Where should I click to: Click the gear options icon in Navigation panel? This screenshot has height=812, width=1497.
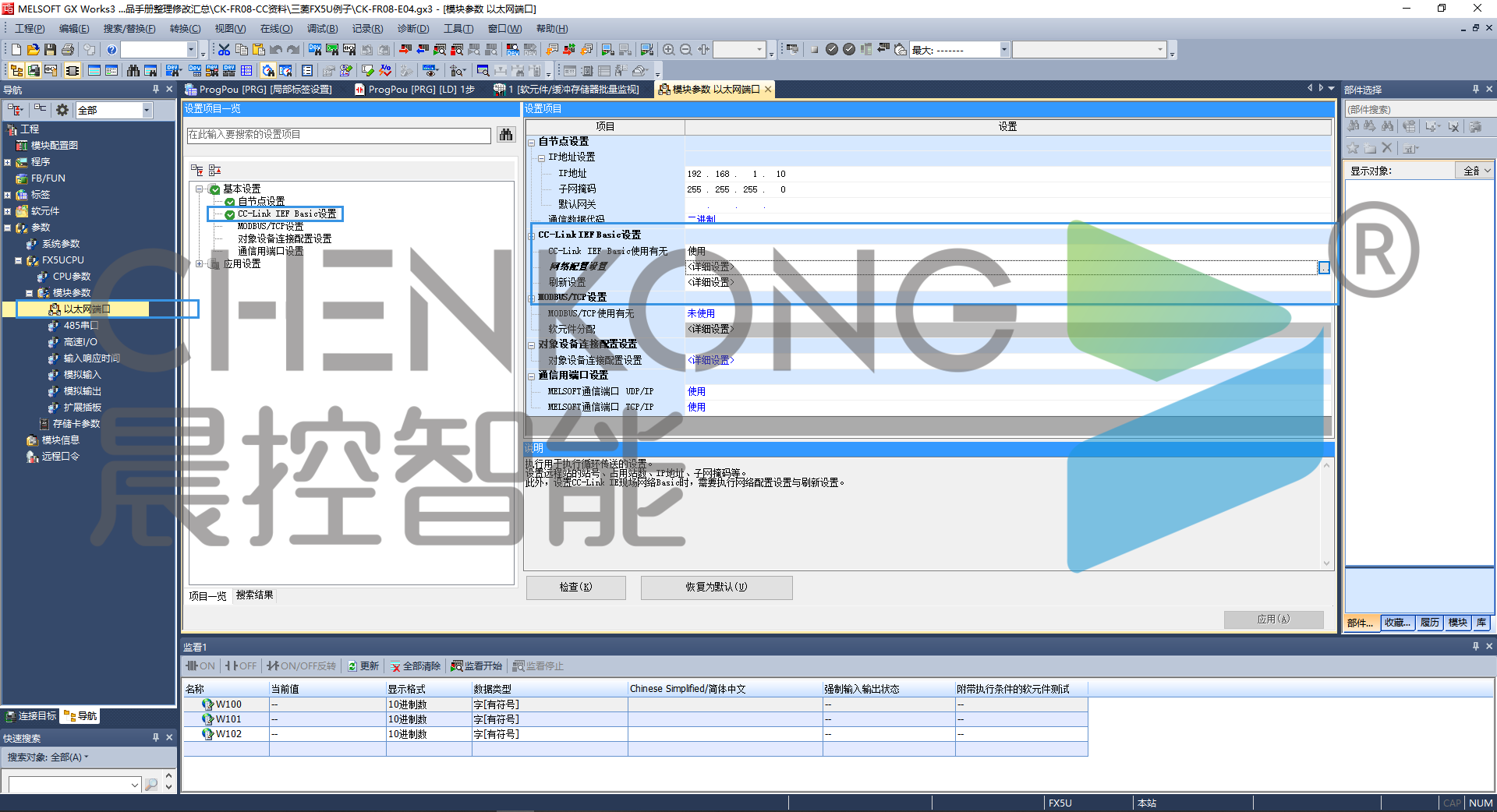click(x=62, y=110)
